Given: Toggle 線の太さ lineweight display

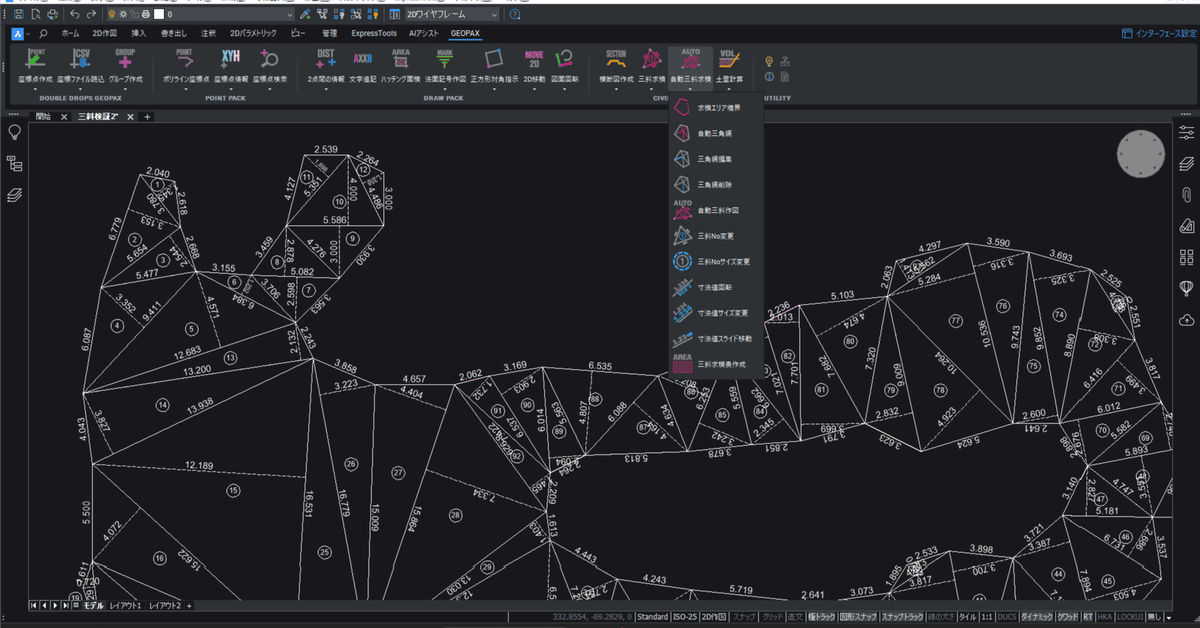Looking at the screenshot, I should 941,618.
